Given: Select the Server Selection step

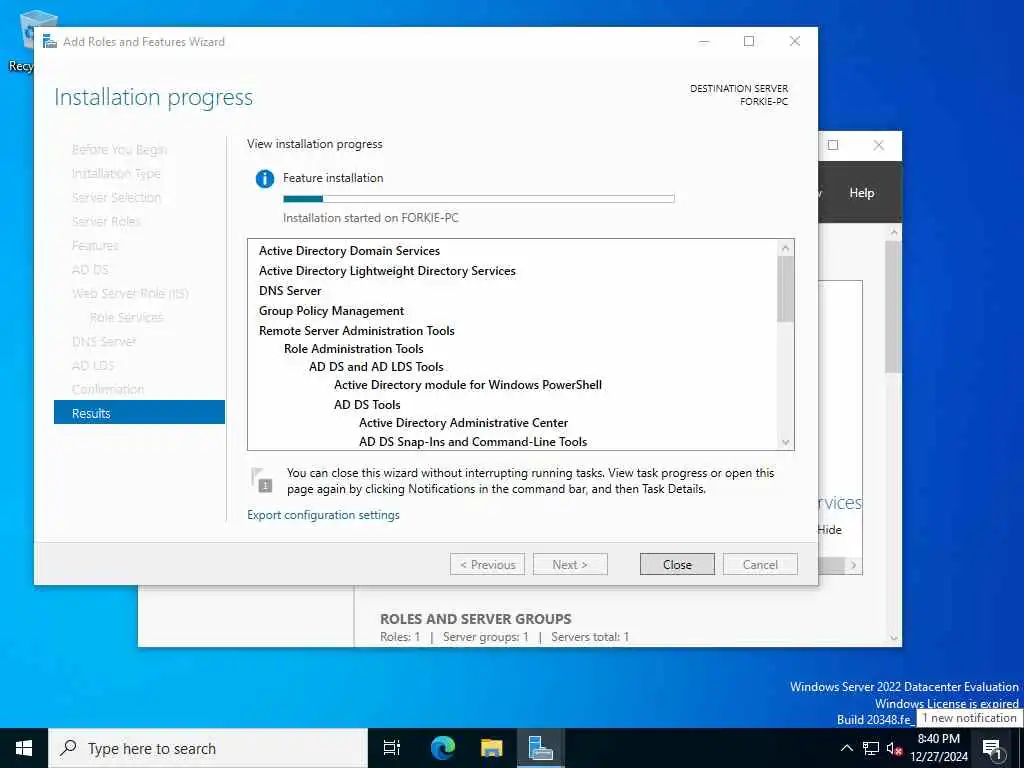Looking at the screenshot, I should pyautogui.click(x=116, y=197).
